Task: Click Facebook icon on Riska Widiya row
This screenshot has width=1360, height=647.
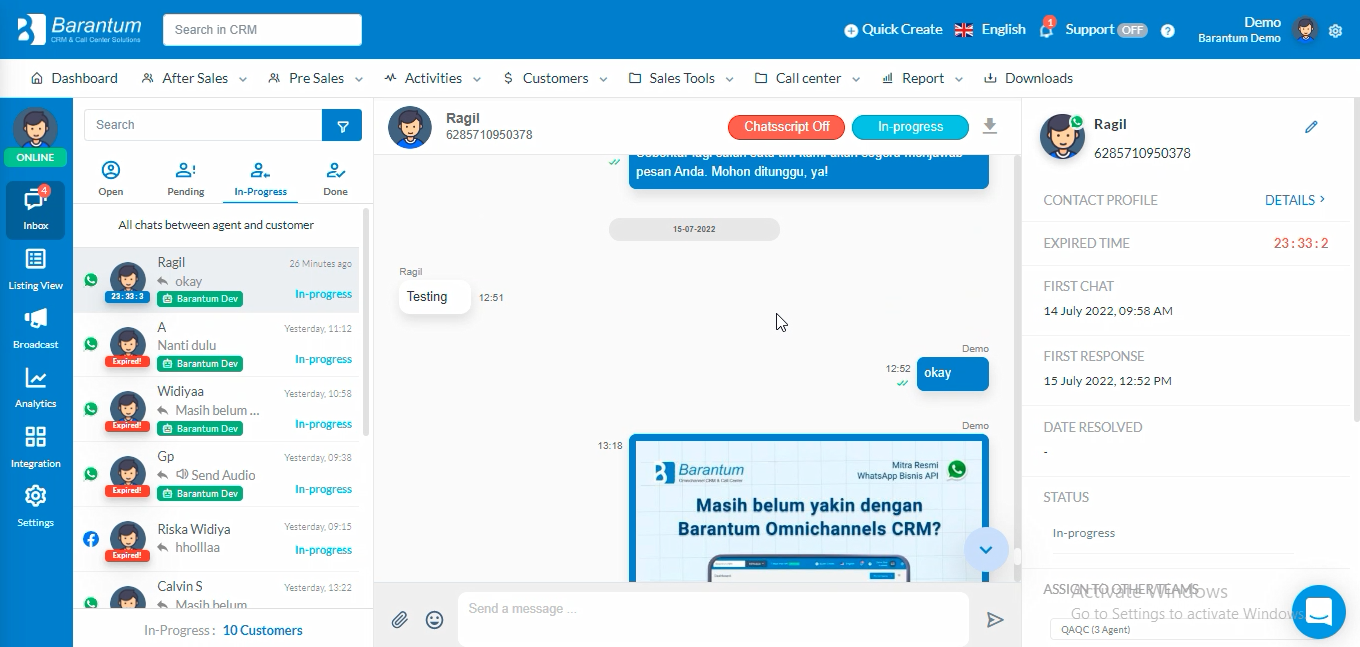Action: click(91, 539)
